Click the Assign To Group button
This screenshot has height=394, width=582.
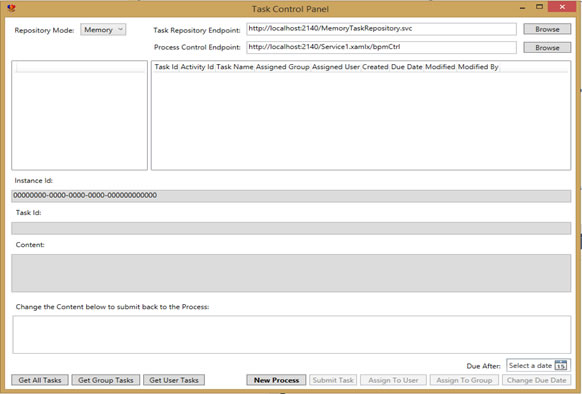(x=464, y=380)
